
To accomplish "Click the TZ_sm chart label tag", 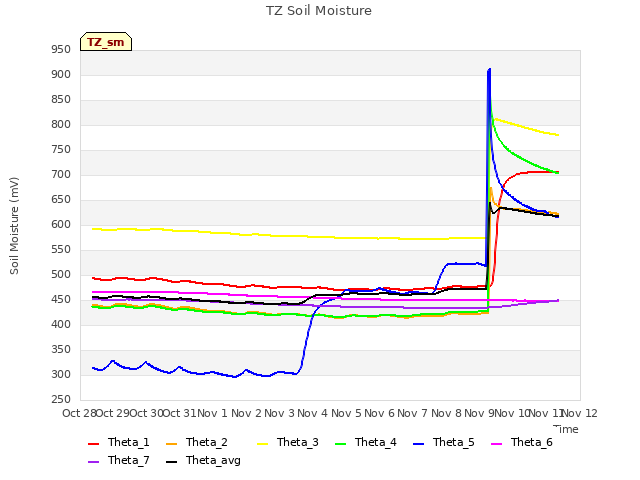I will point(106,42).
